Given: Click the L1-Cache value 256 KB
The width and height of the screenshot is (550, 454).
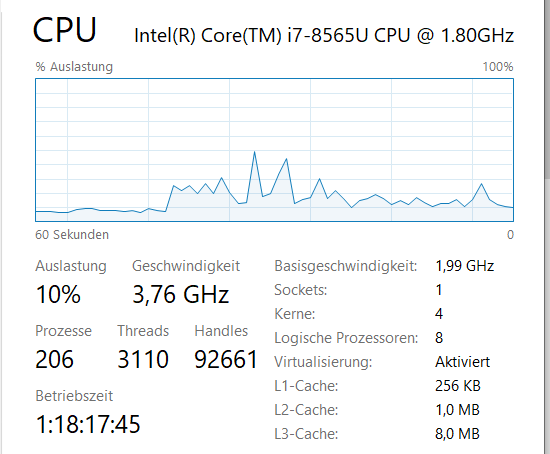Looking at the screenshot, I should pos(458,386).
